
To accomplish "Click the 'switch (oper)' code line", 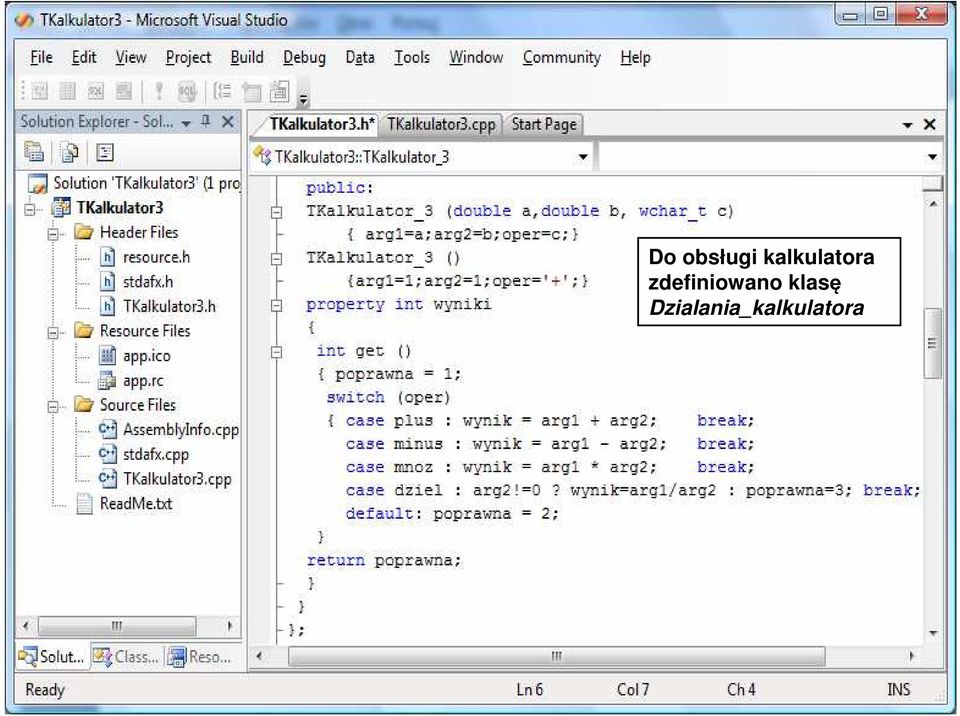I will tap(388, 398).
